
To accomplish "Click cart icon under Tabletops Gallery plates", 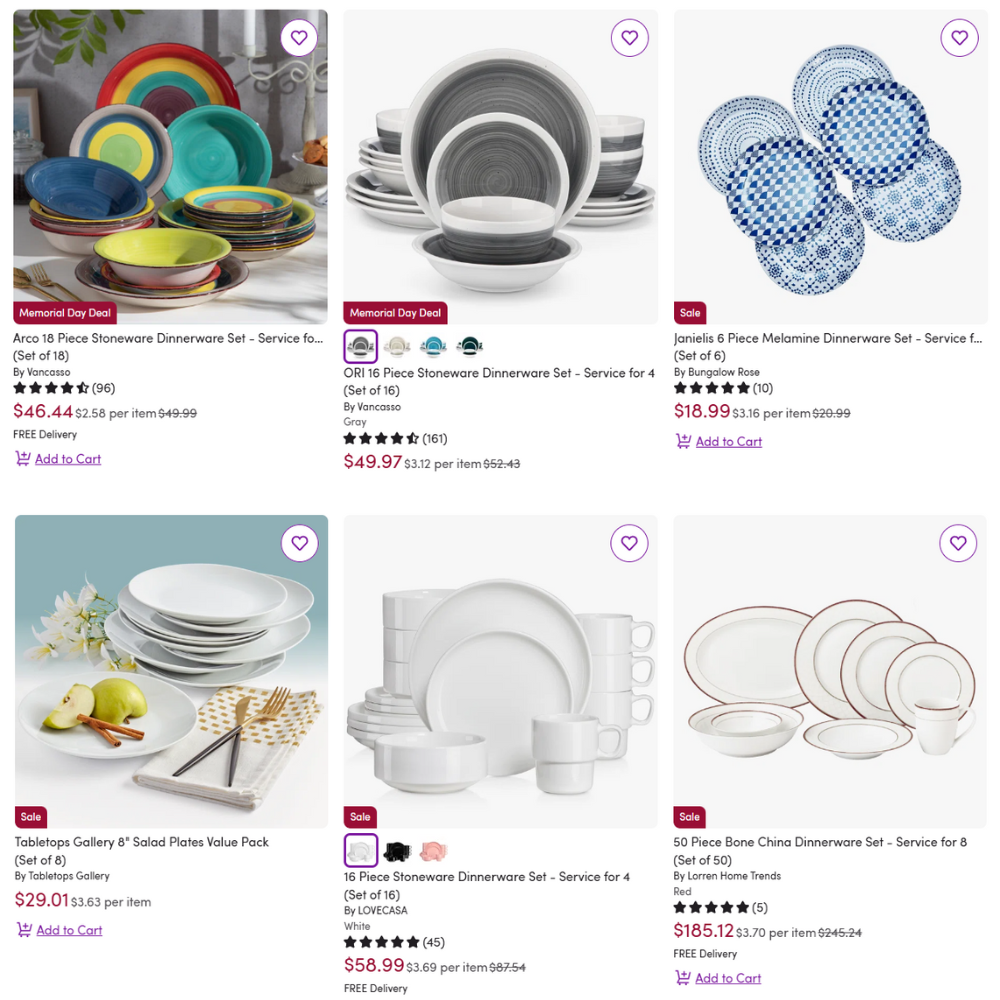I will (x=24, y=929).
